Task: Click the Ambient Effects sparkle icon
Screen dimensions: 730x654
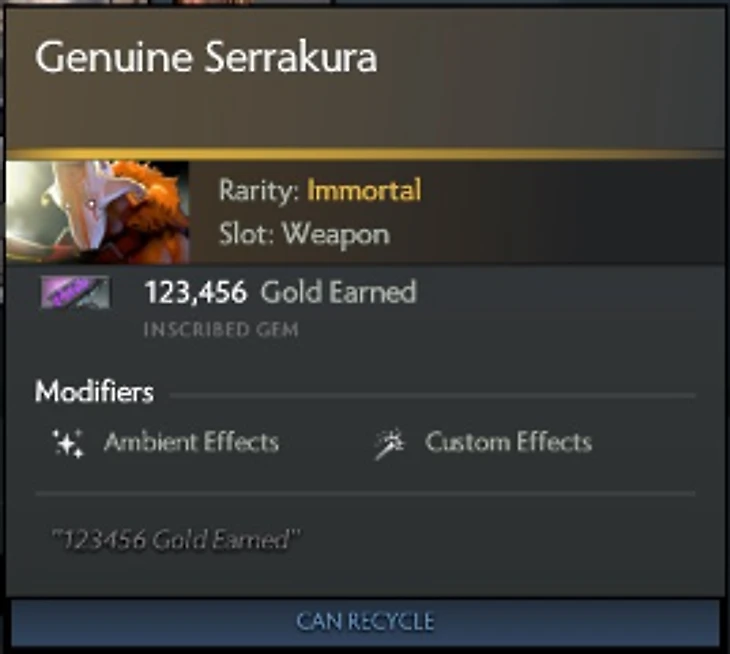Action: (68, 443)
